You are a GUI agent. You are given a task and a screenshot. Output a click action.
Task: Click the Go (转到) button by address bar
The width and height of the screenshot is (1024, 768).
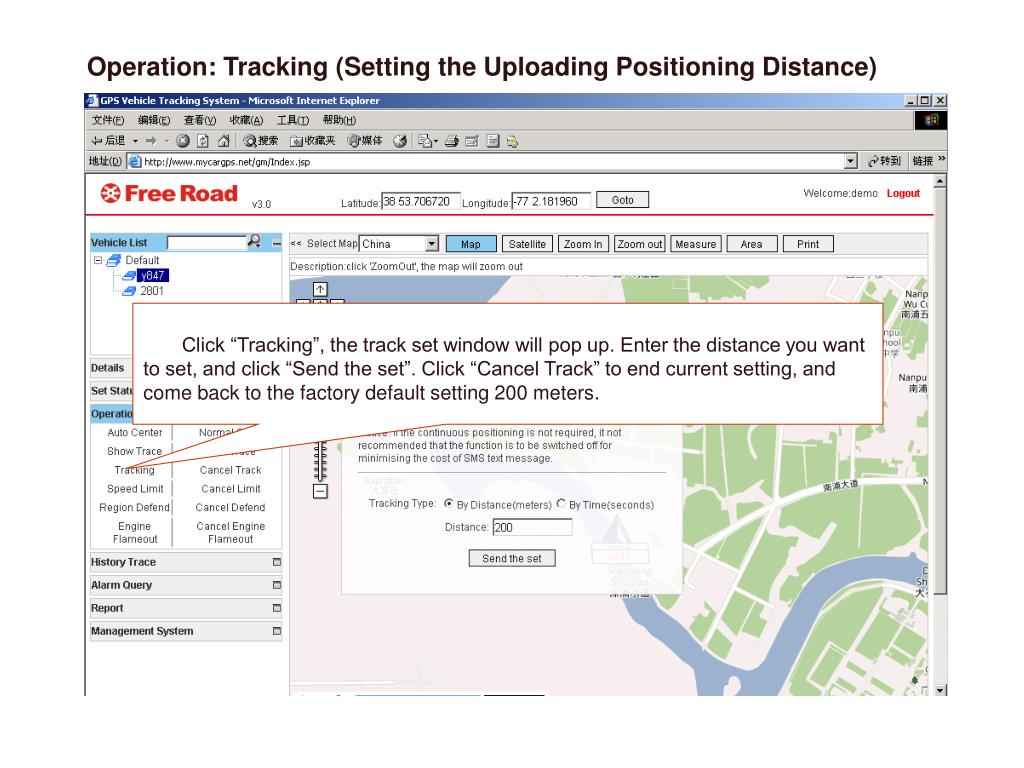[x=884, y=161]
